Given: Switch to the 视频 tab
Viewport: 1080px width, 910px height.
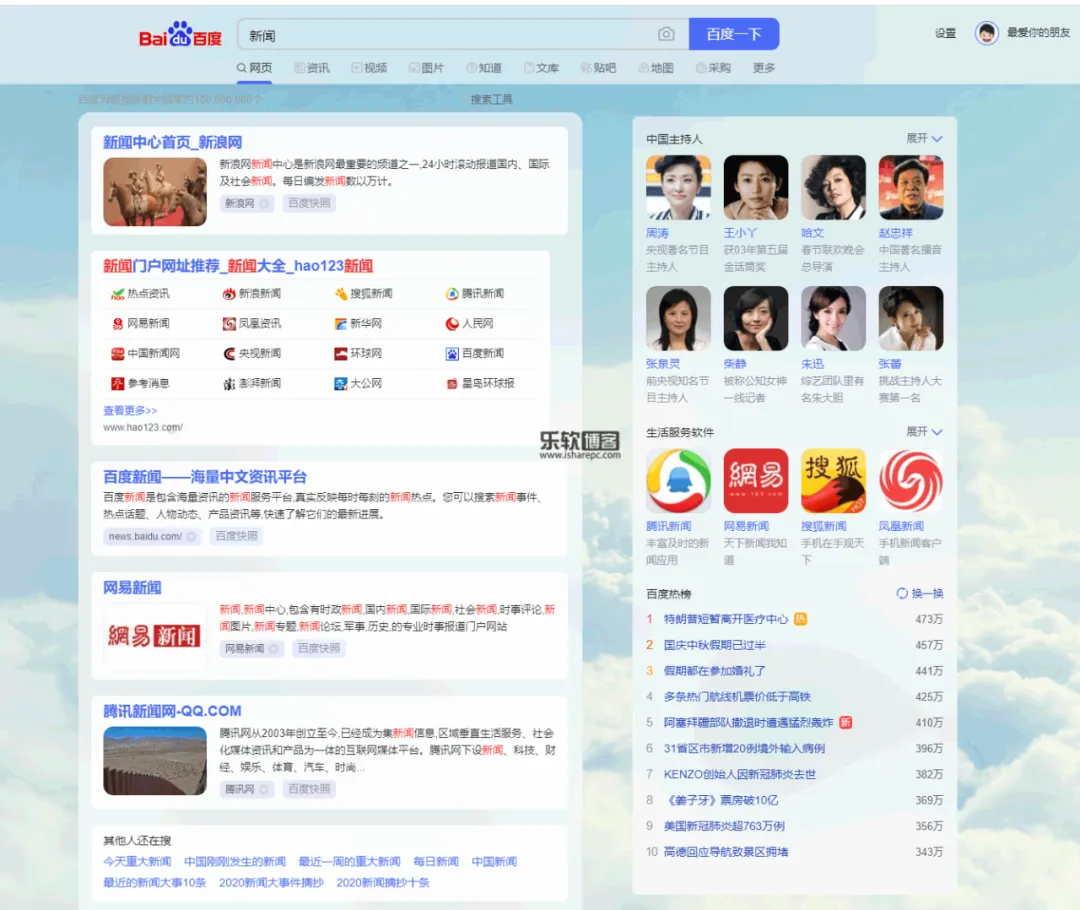Looking at the screenshot, I should click(x=368, y=68).
